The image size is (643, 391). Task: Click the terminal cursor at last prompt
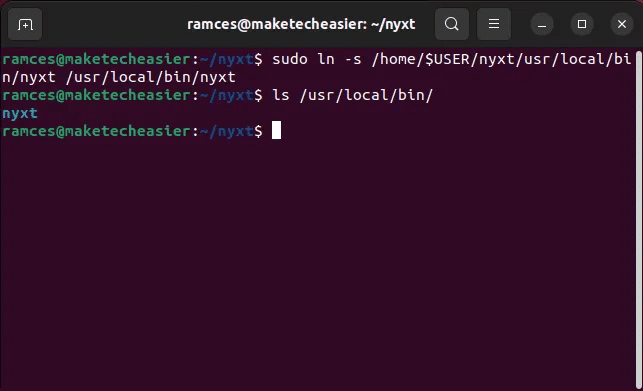tap(276, 130)
